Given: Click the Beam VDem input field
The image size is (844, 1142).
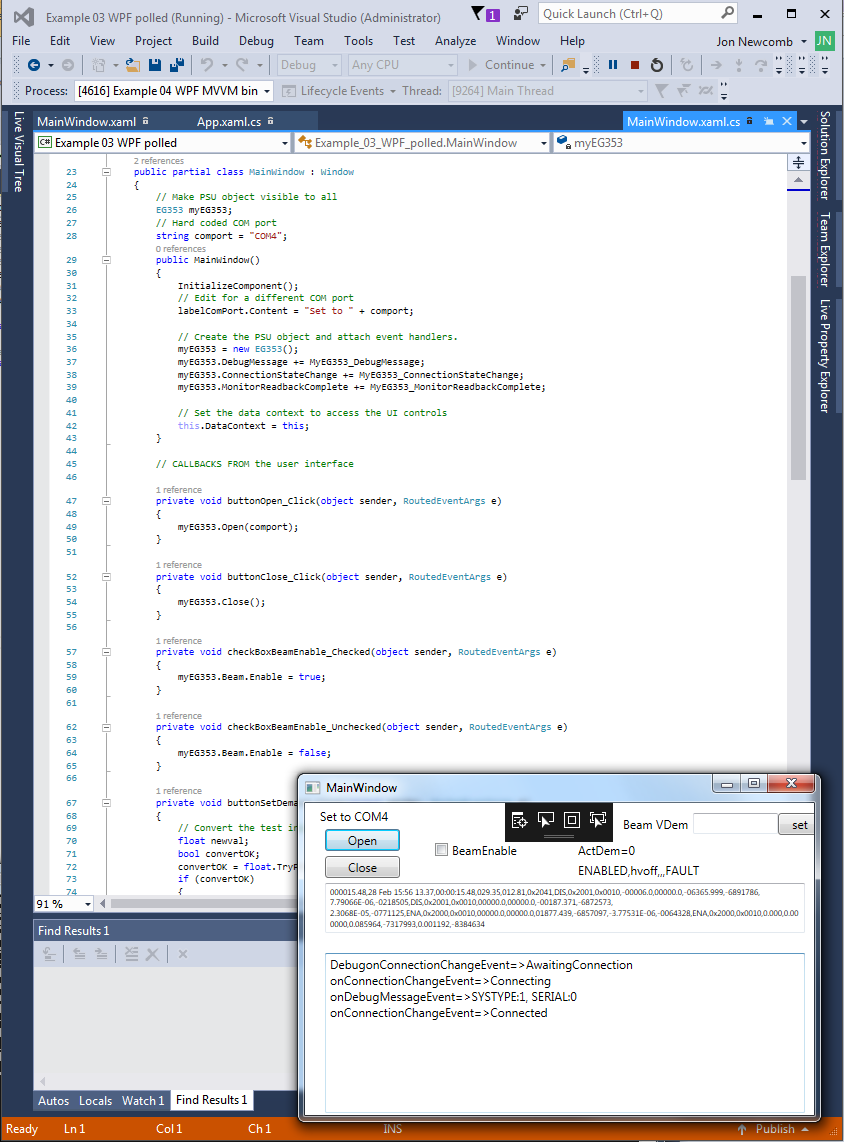Looking at the screenshot, I should pos(735,824).
